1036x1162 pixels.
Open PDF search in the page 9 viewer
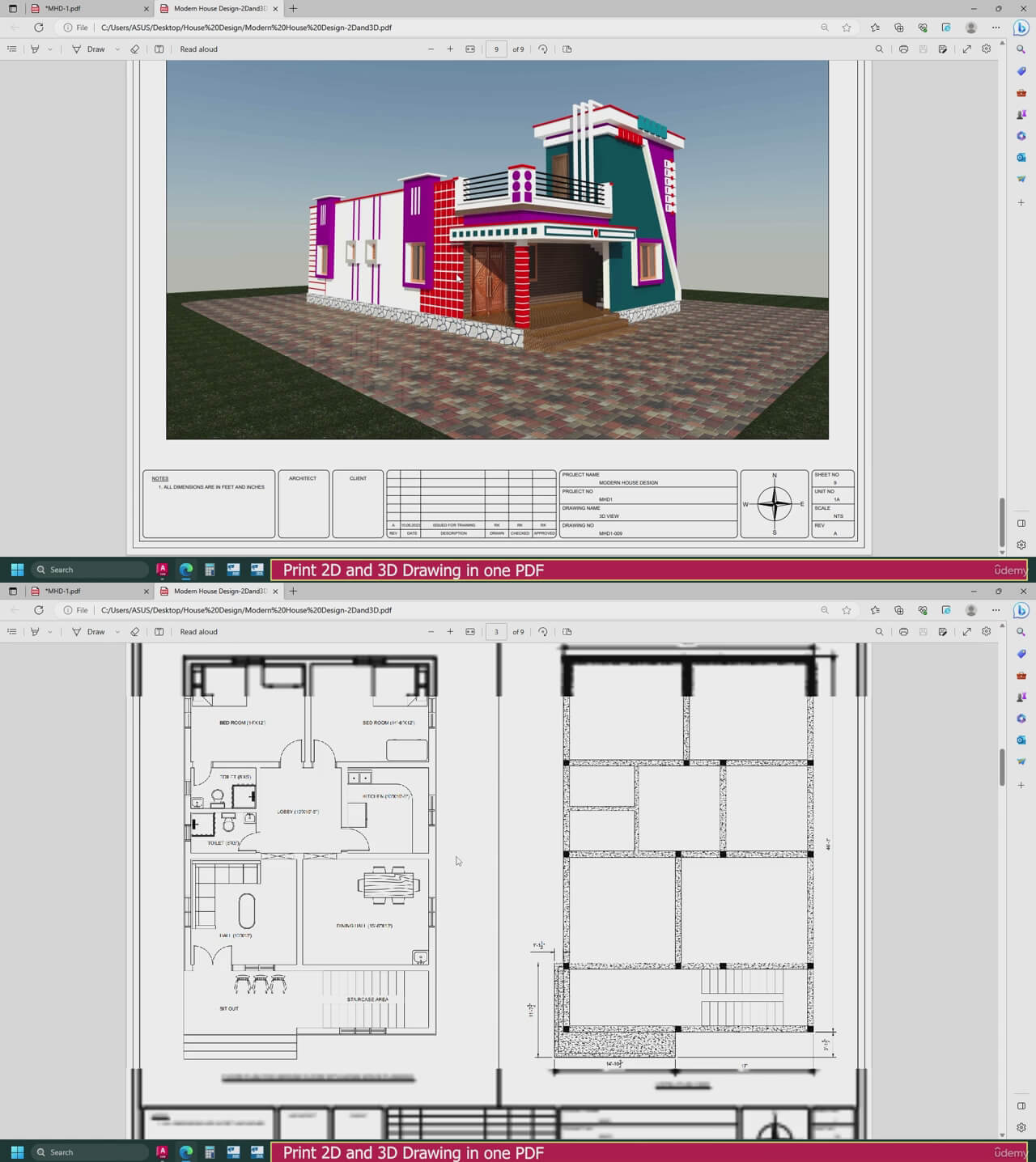click(x=879, y=49)
